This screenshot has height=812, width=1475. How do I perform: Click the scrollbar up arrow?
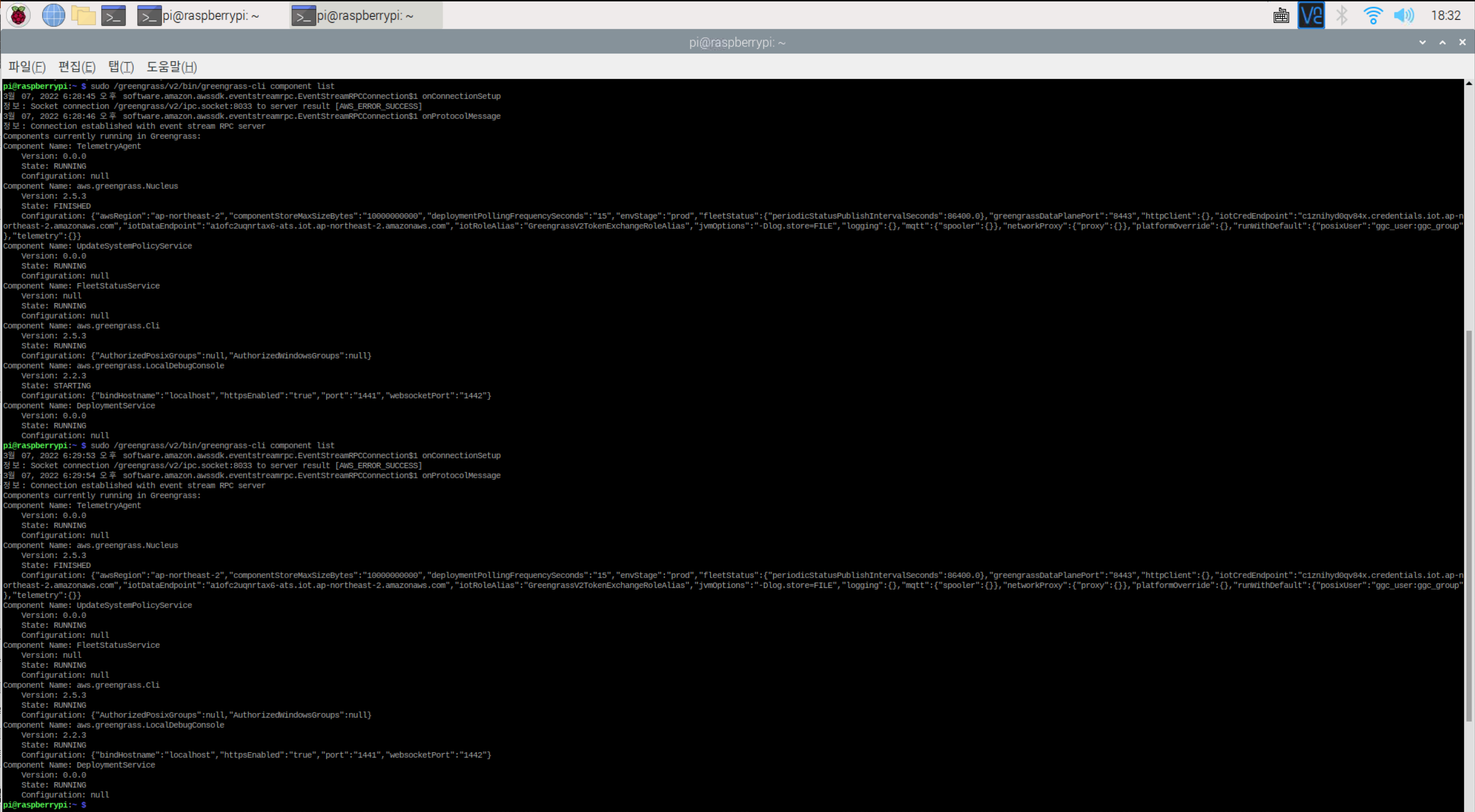coord(1469,83)
